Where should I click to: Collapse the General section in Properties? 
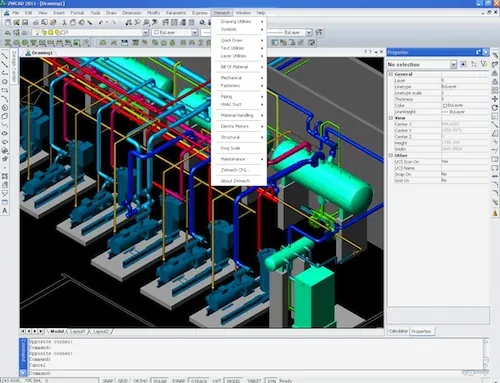[x=390, y=74]
